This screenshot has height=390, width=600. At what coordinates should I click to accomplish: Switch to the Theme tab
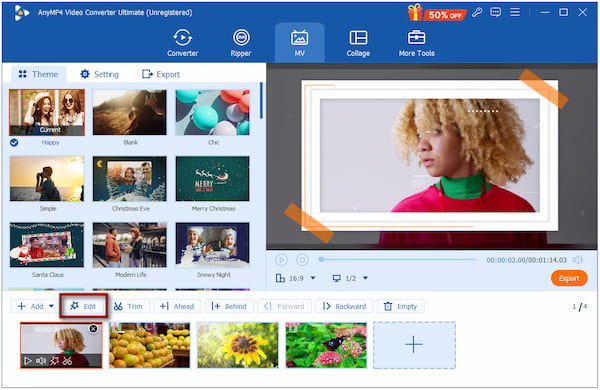coord(38,74)
